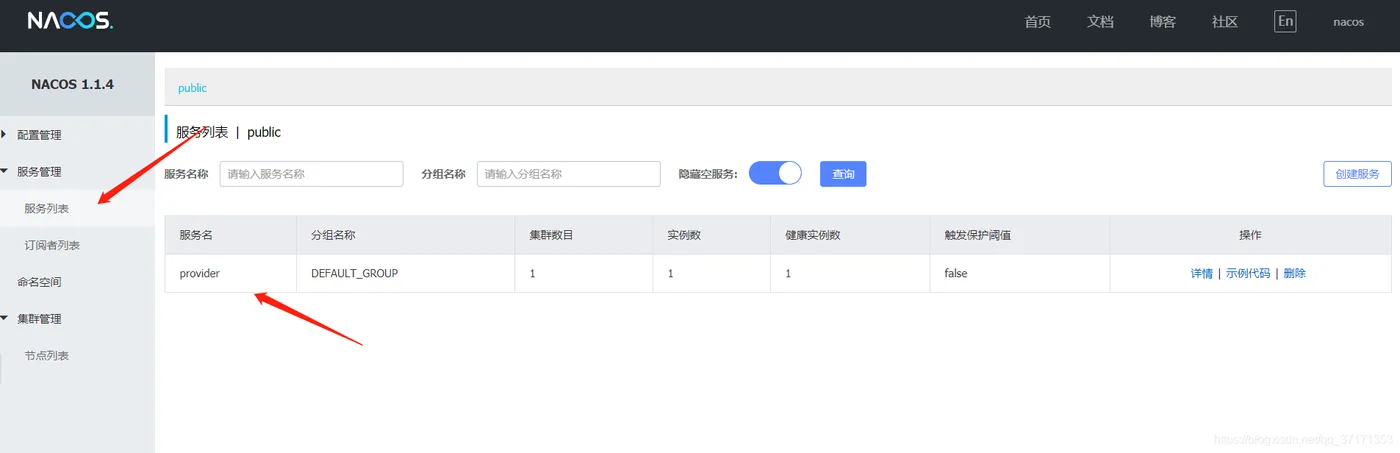Collapse the 服务管理 menu arrow
This screenshot has height=453, width=1400.
click(4, 171)
